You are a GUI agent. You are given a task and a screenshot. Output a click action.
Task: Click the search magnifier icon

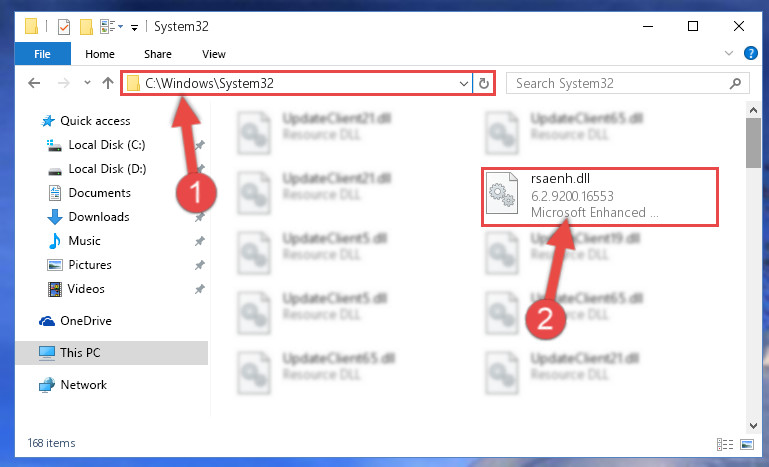click(x=735, y=83)
